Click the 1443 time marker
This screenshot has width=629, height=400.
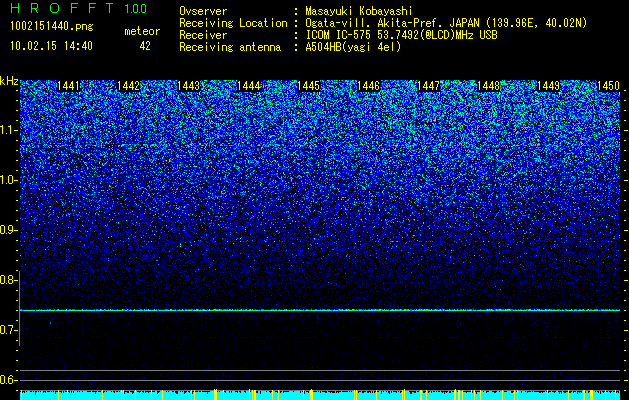click(189, 86)
